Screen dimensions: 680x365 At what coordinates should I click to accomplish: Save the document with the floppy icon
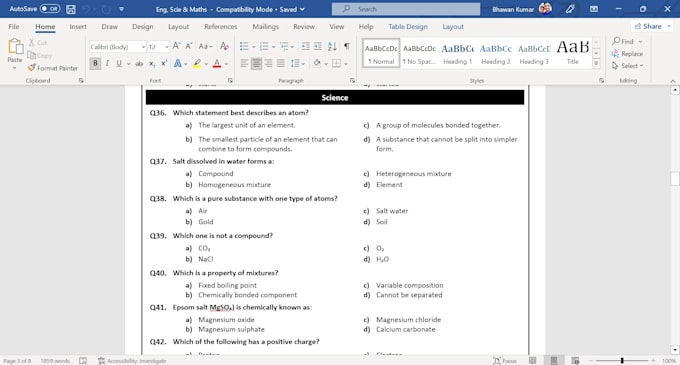tap(71, 9)
